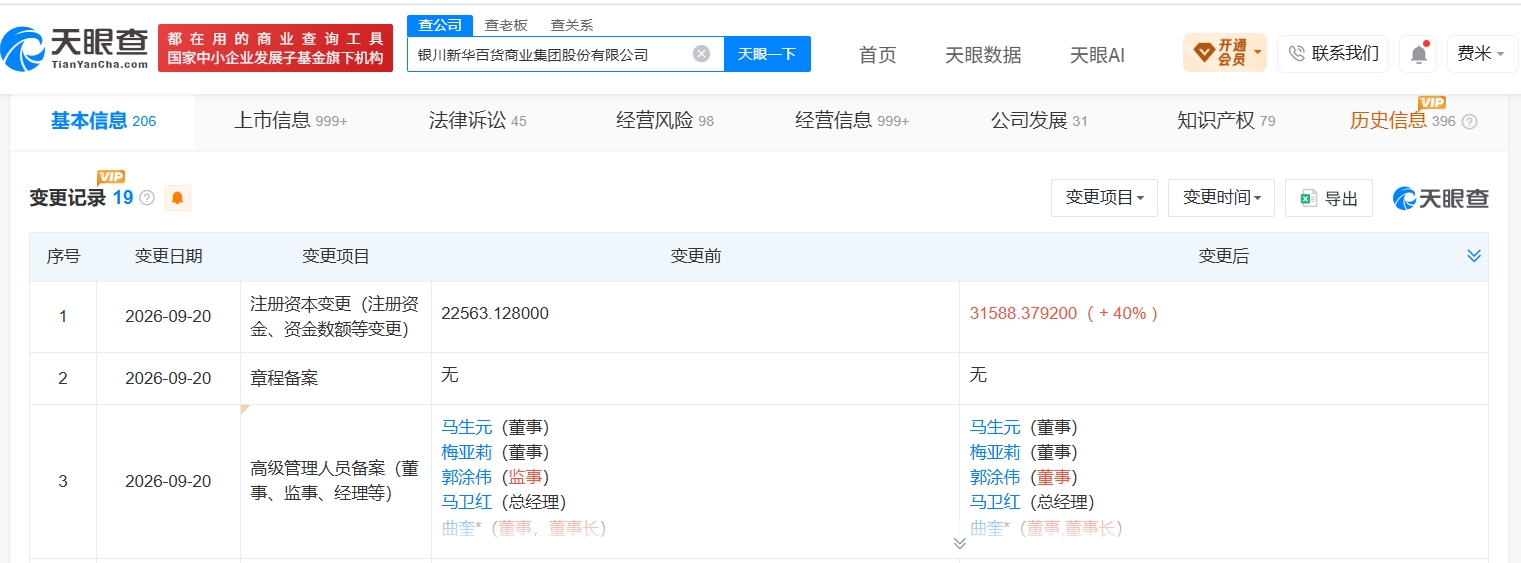Select the 查公司 search tab
1521x563 pixels.
(x=440, y=25)
